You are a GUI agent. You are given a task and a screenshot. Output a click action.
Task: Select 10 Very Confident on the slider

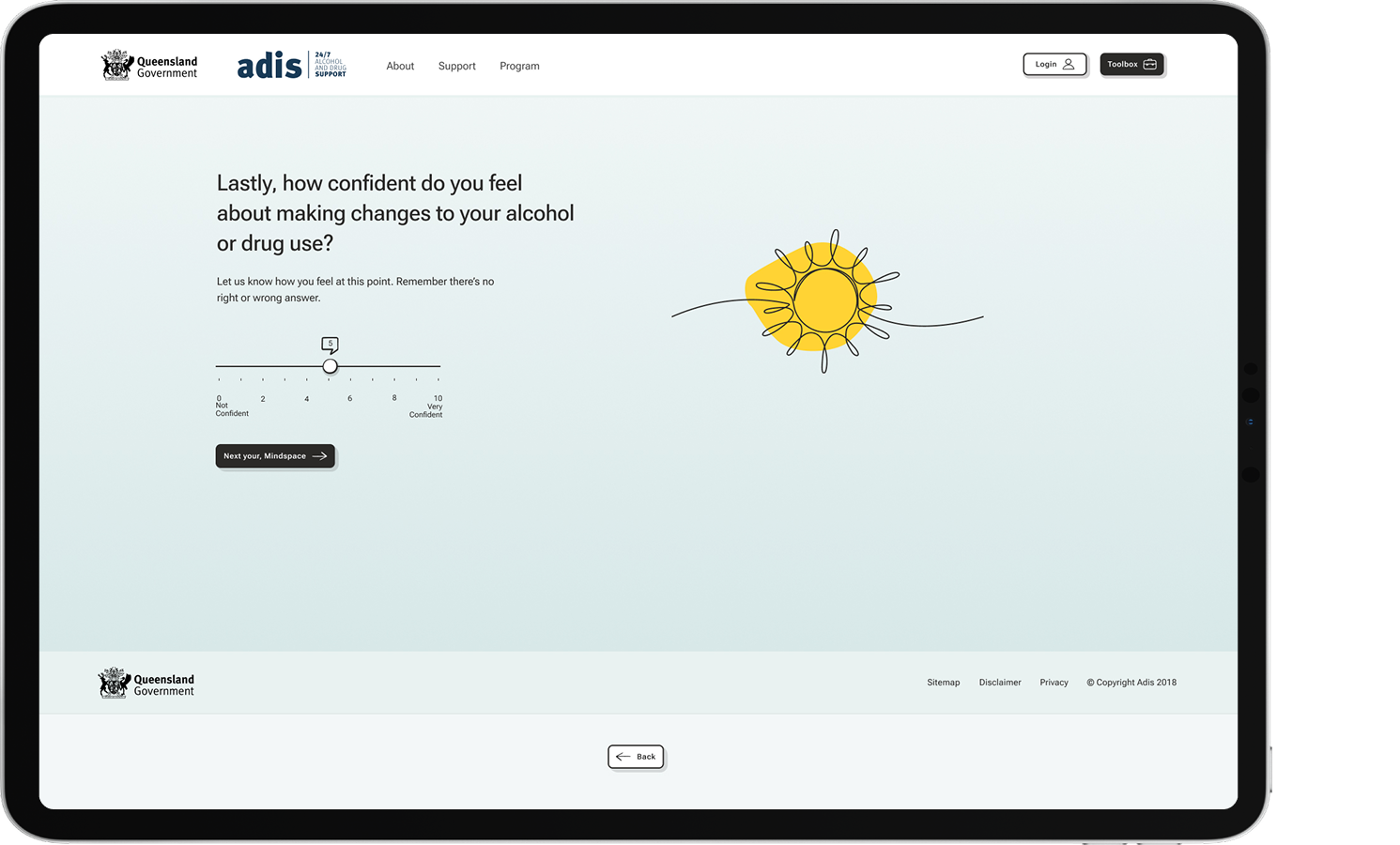[438, 366]
